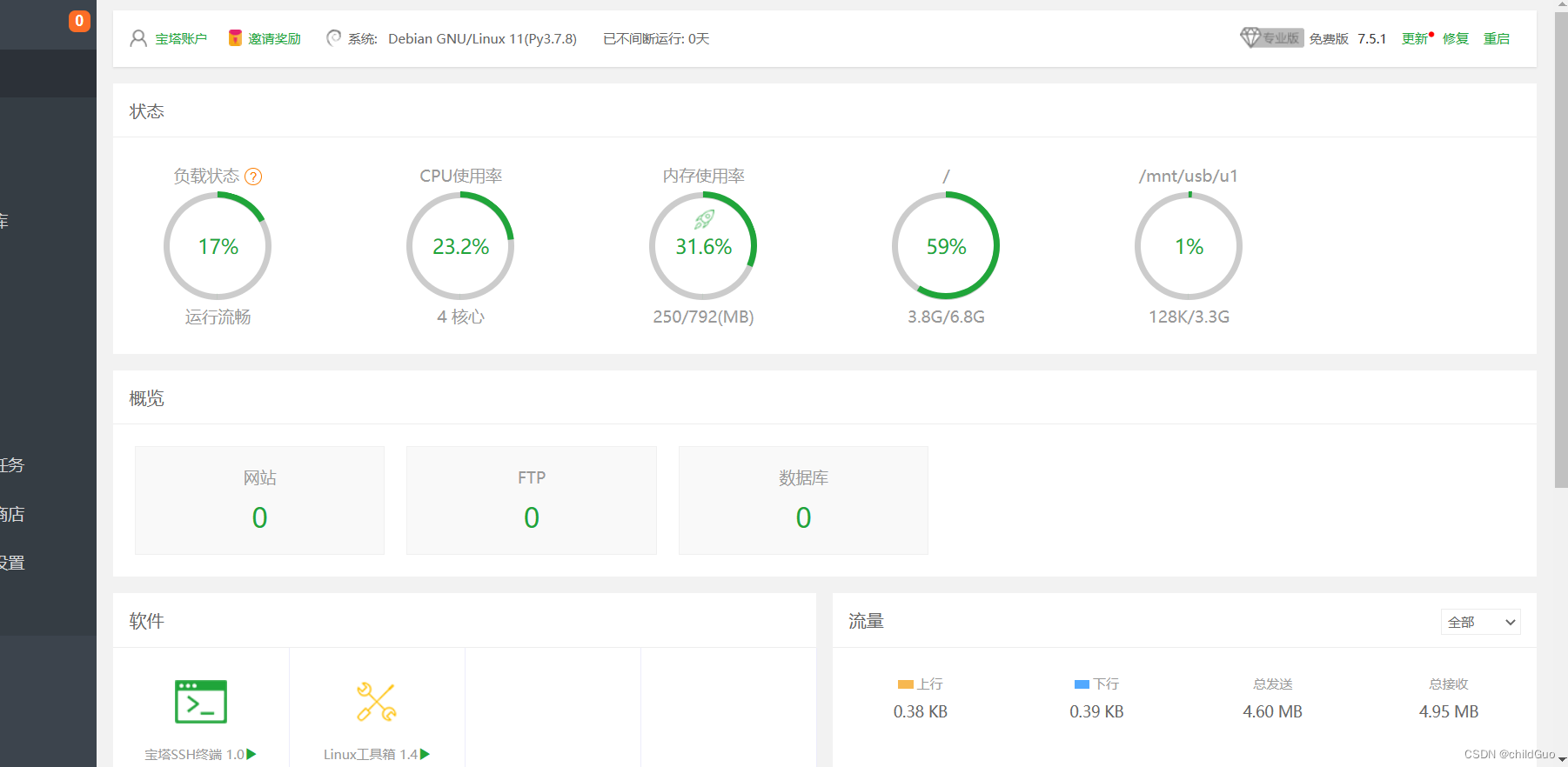
Task: Open the 邀请奖励 link
Action: 274,38
